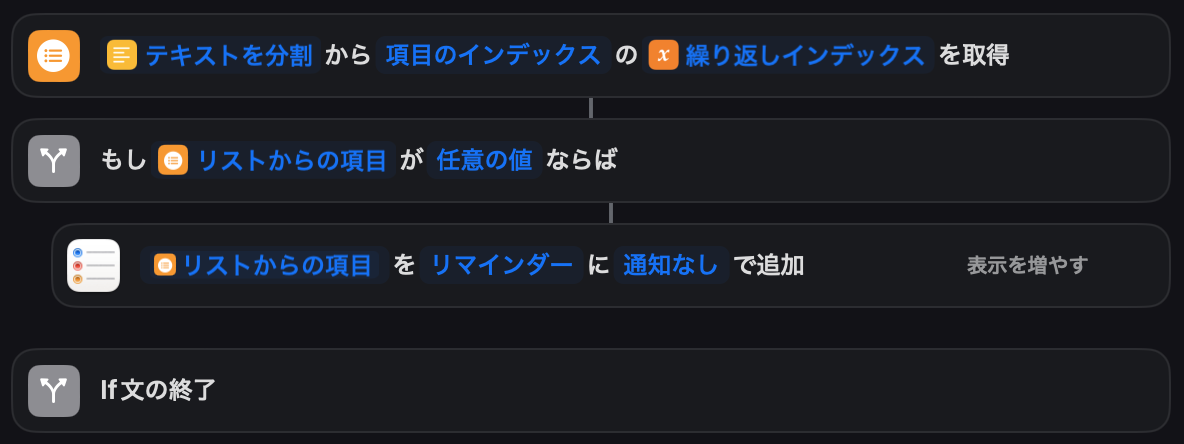Image resolution: width=1184 pixels, height=444 pixels.
Task: Open the 通知なし alert dropdown
Action: click(x=671, y=265)
